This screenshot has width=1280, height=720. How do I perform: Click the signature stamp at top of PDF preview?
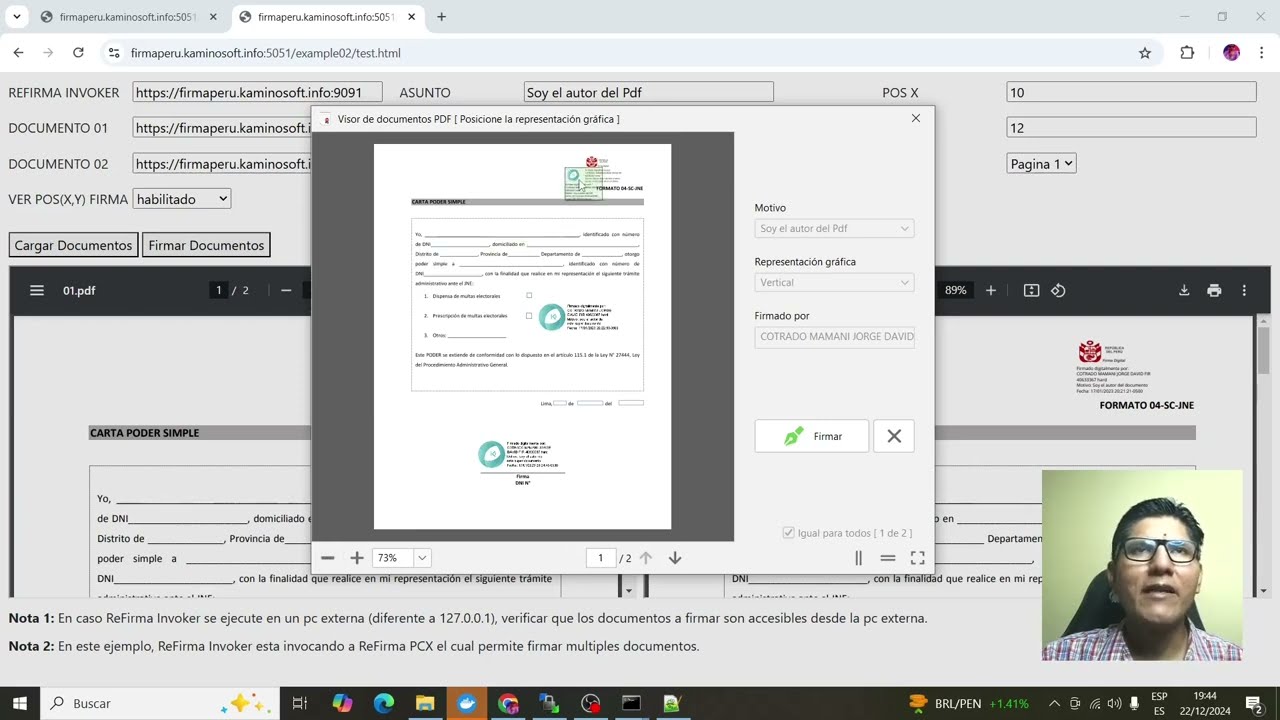[583, 183]
